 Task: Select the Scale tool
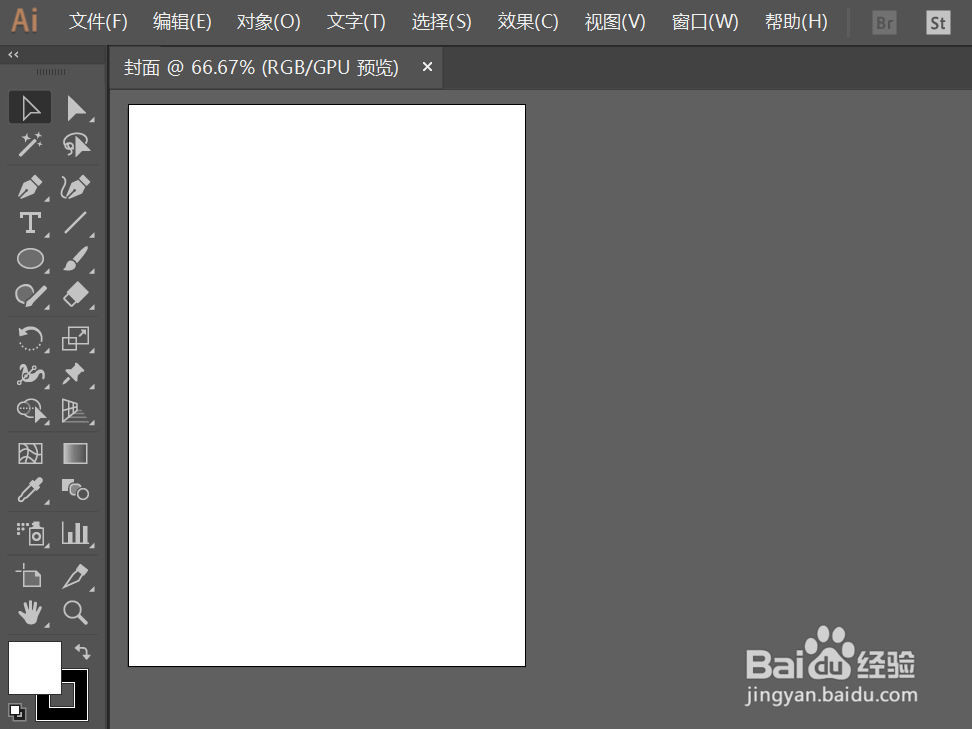(x=76, y=338)
